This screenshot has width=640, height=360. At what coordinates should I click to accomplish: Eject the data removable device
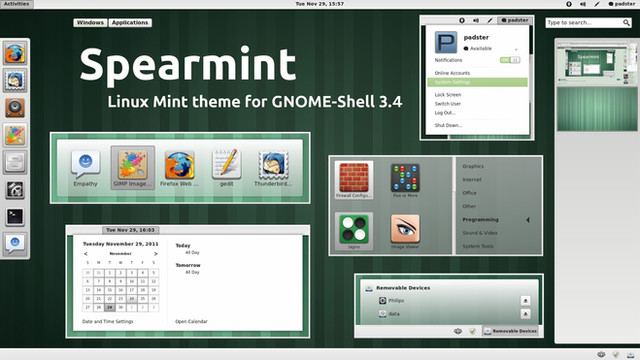click(525, 314)
